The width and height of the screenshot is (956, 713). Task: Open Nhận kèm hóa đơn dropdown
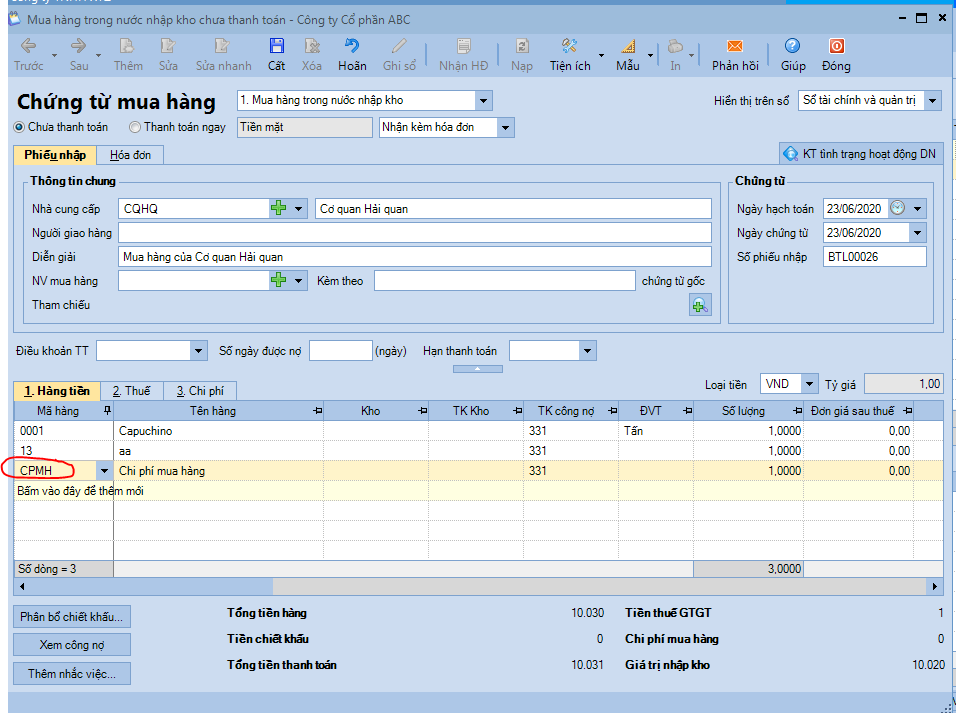tap(505, 127)
